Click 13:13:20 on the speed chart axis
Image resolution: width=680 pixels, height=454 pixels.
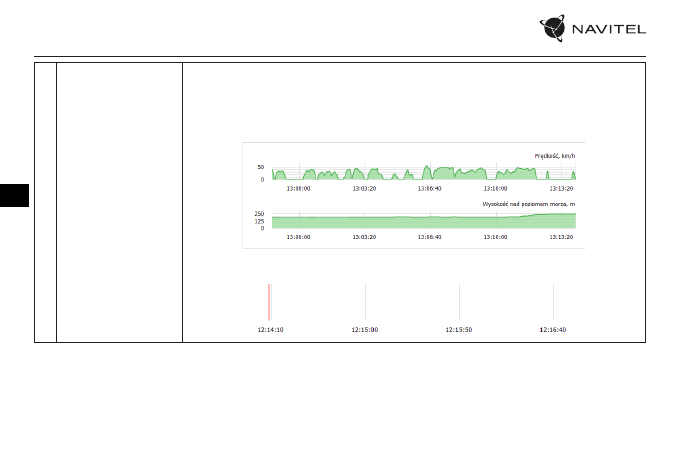(x=563, y=187)
